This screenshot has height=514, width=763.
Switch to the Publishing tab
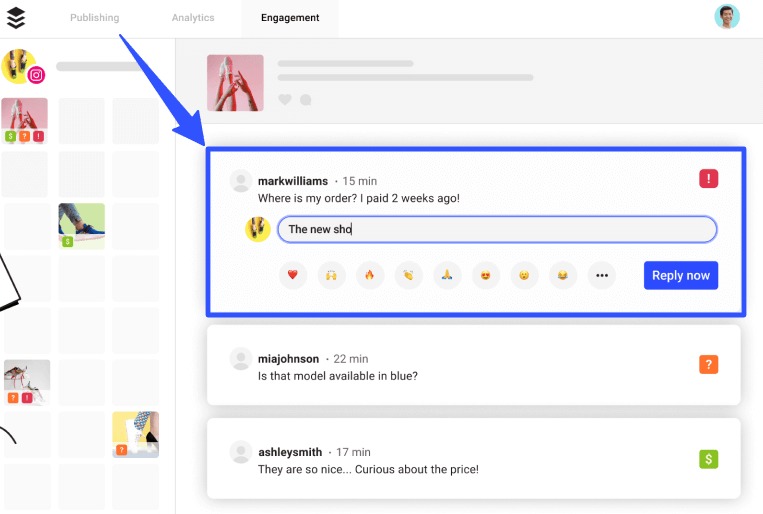tap(95, 18)
